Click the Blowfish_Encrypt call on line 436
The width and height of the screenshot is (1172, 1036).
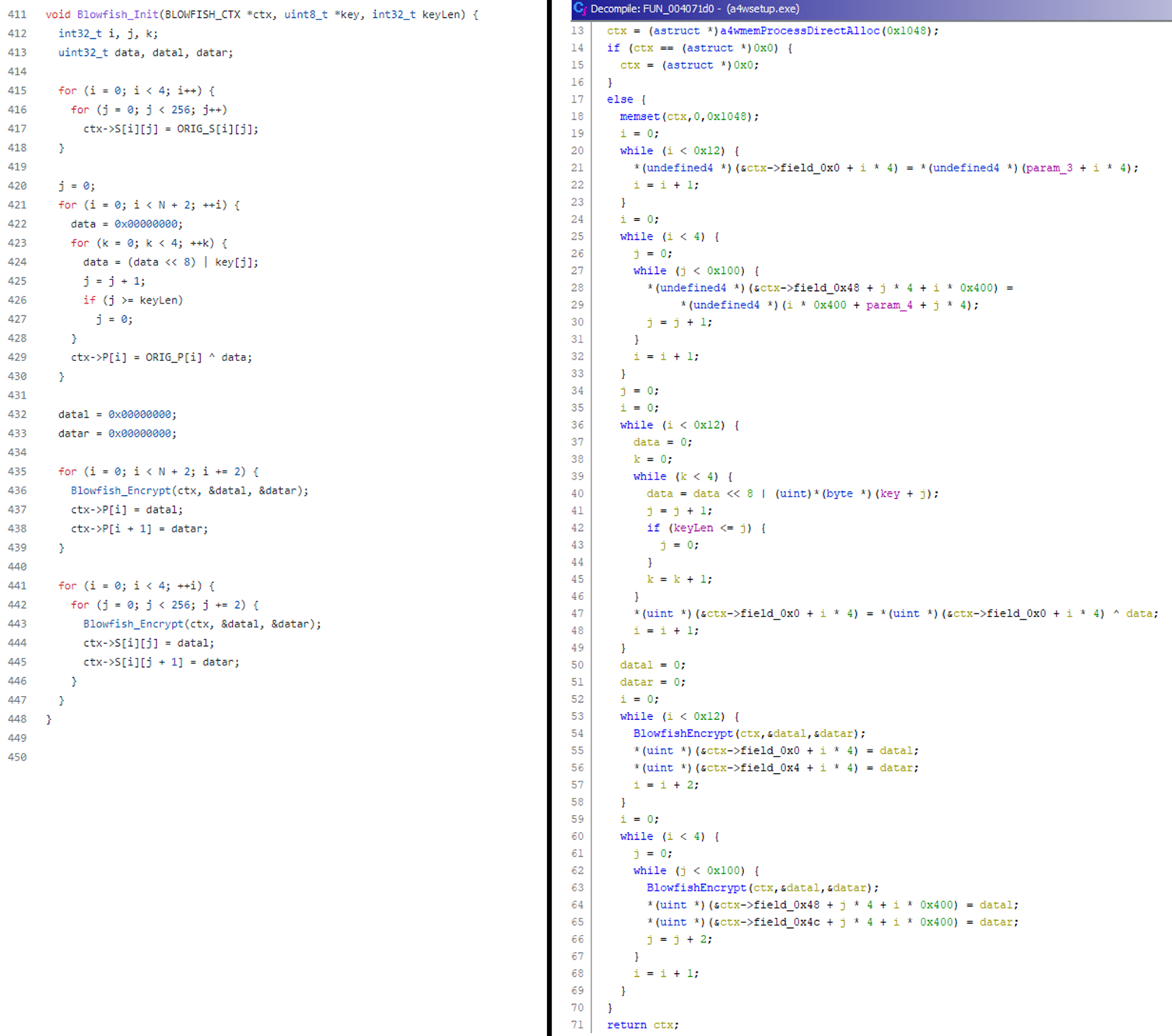click(121, 491)
